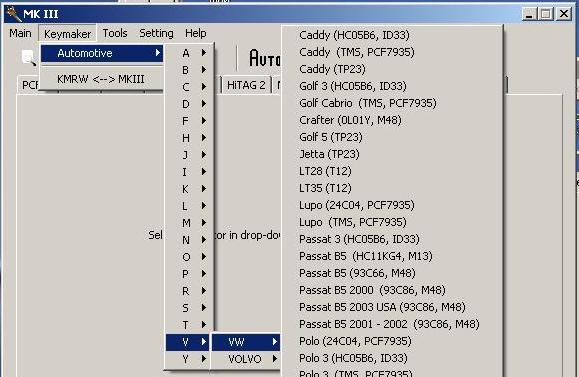Viewport: 579px width, 377px height.
Task: Expand letter J brand submenu
Action: point(189,155)
